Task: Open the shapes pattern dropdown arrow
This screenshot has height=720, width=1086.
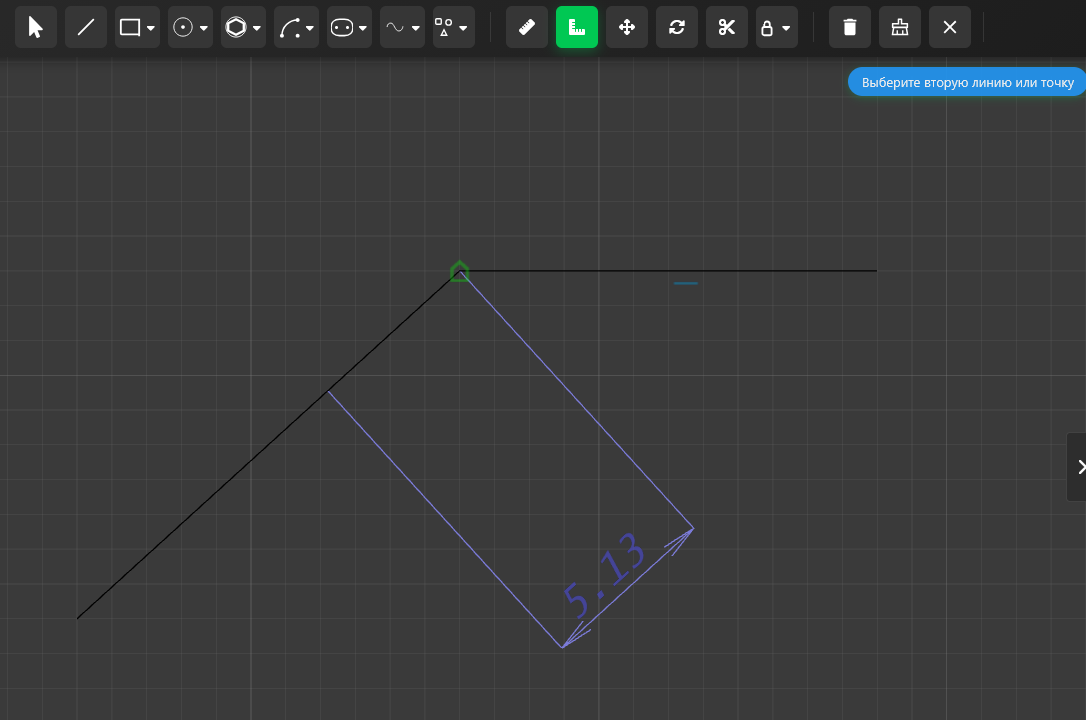Action: pyautogui.click(x=463, y=28)
